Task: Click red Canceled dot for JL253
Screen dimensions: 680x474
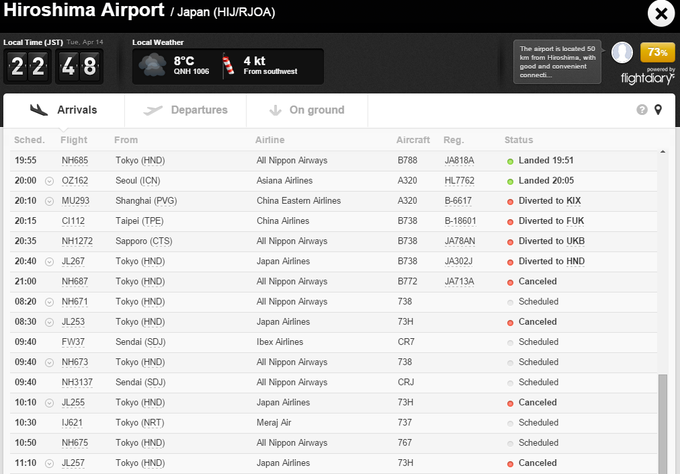Action: point(510,323)
